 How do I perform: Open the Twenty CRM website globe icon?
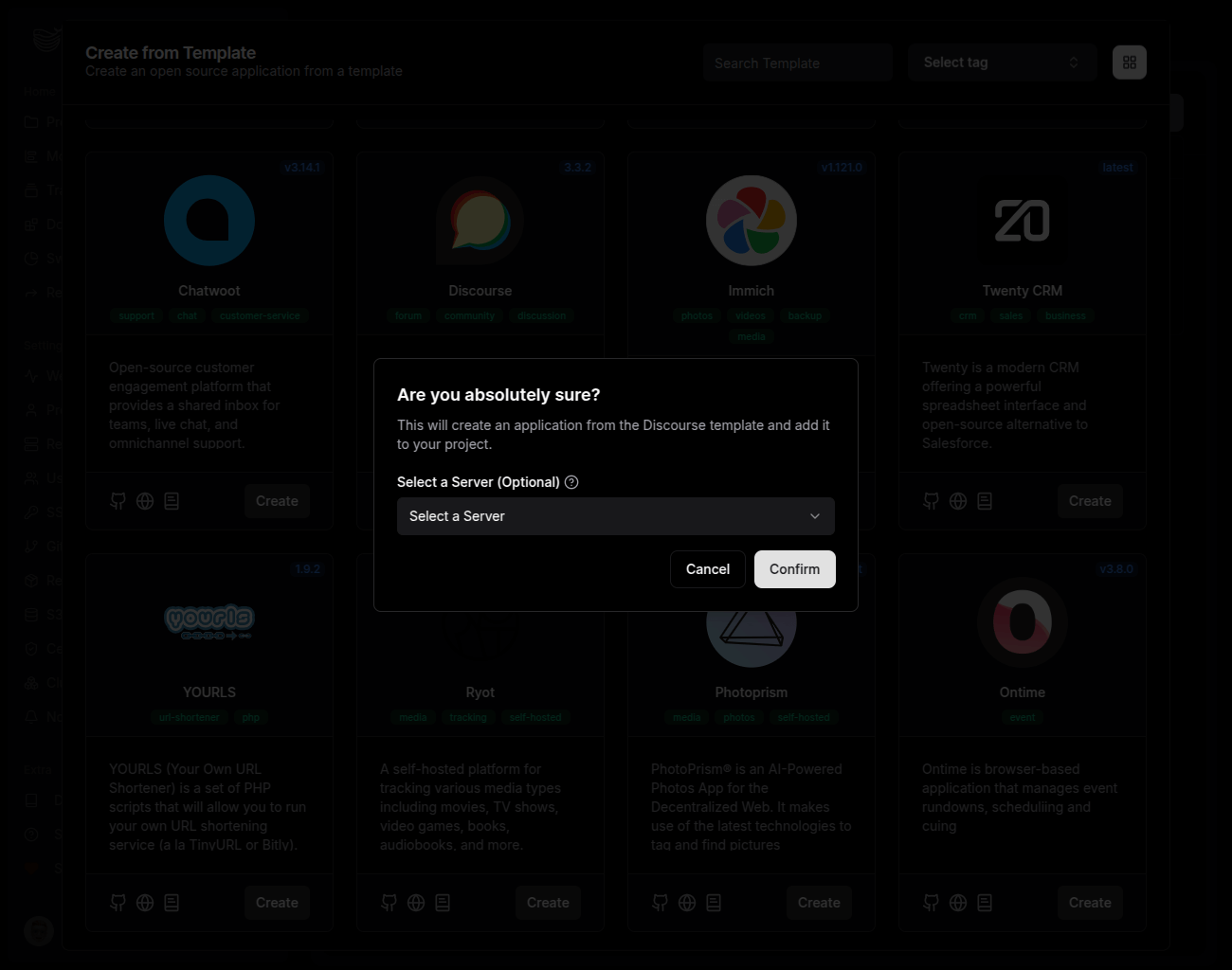pyautogui.click(x=957, y=501)
